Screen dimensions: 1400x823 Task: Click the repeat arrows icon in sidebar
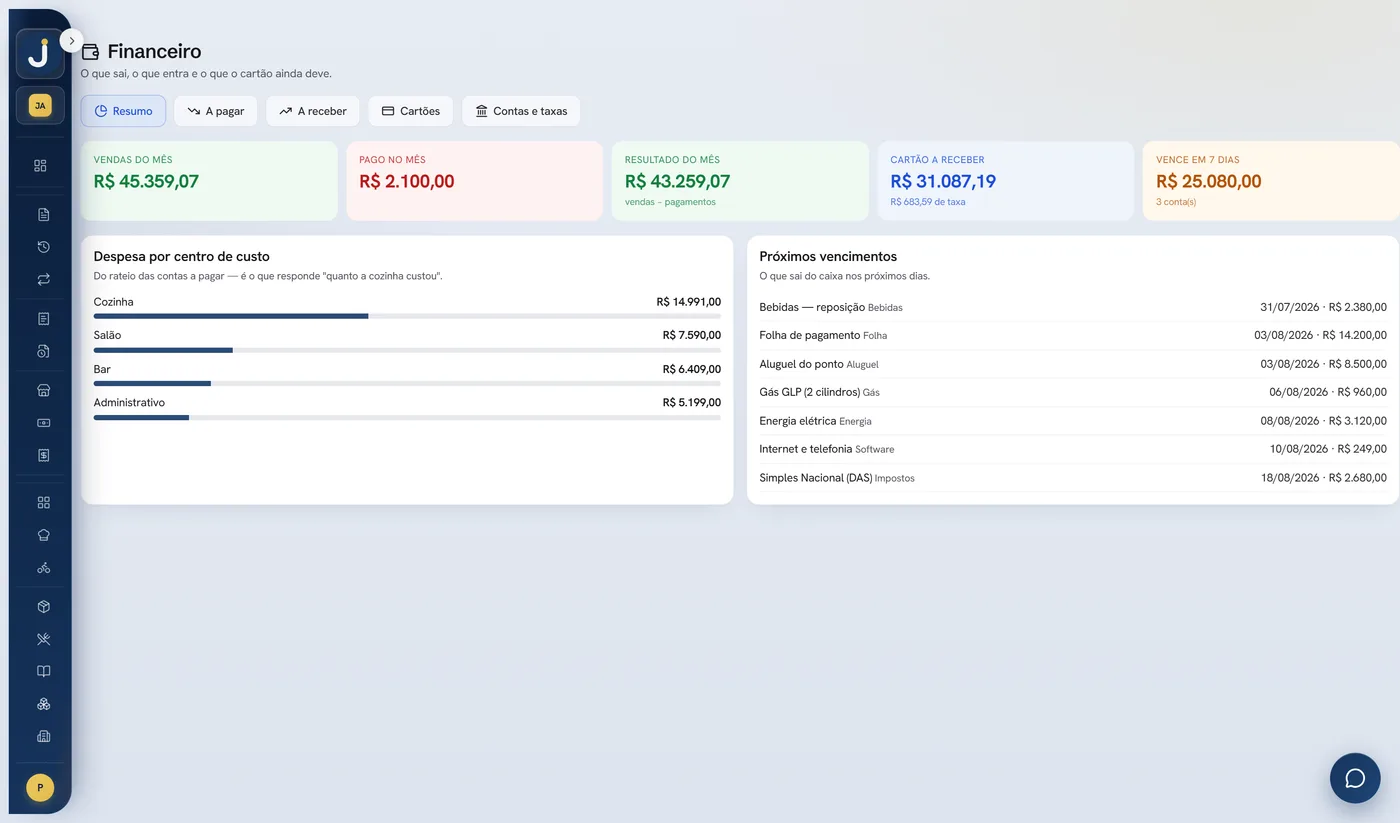[x=43, y=280]
